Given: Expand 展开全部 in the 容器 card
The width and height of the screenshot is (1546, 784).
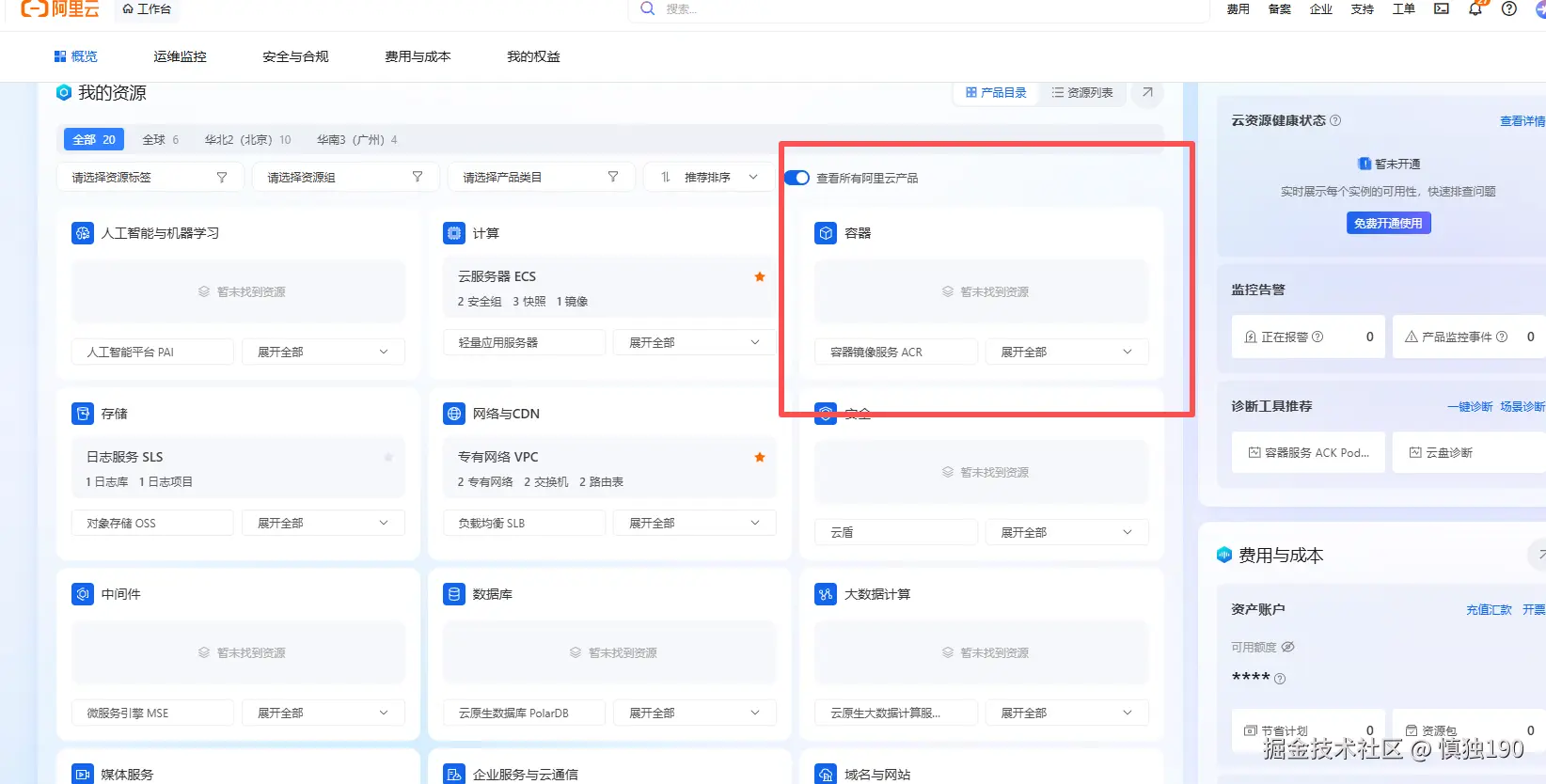Looking at the screenshot, I should (x=1066, y=352).
